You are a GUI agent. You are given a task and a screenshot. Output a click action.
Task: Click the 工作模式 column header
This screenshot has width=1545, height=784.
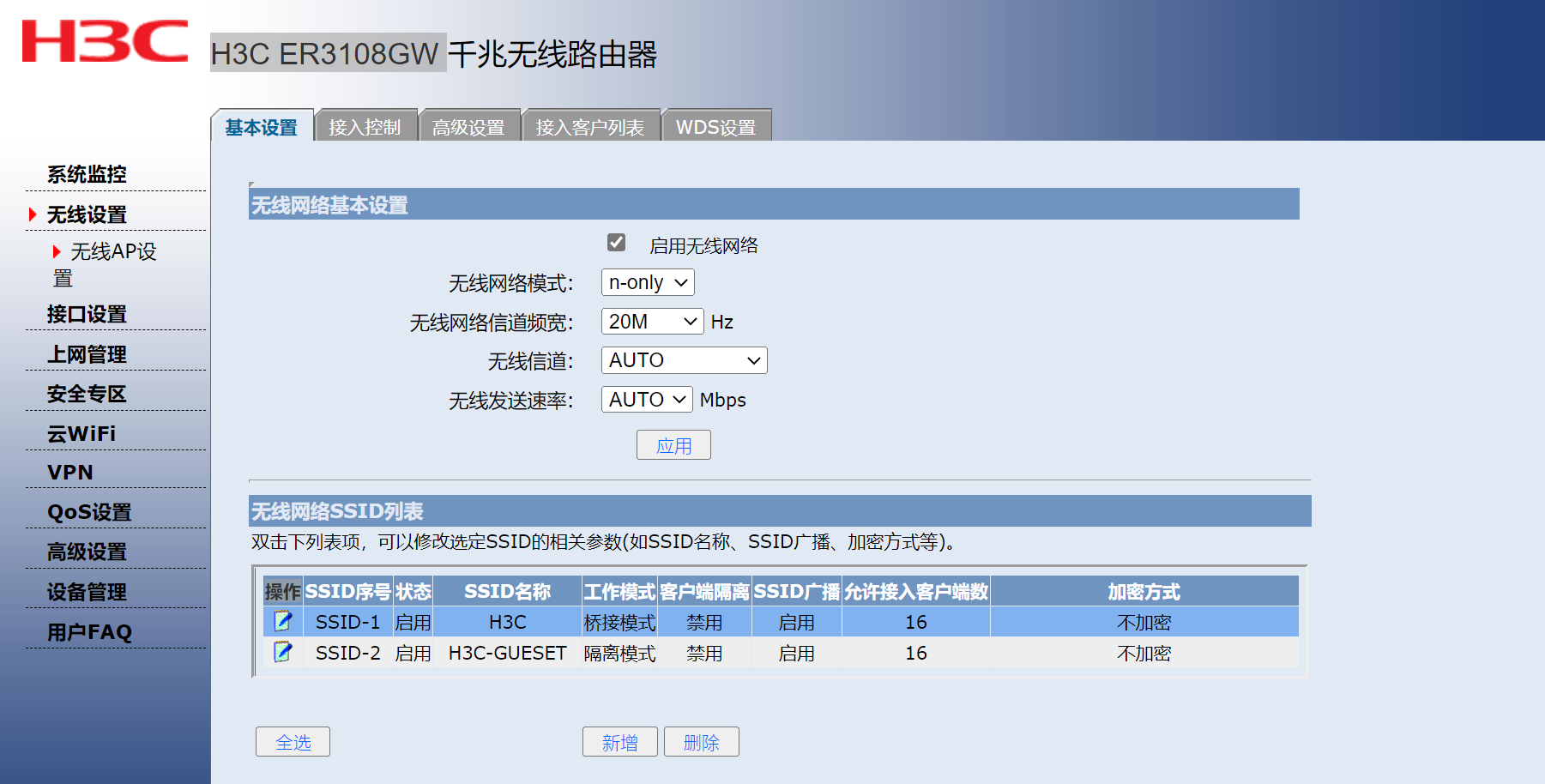(x=619, y=591)
